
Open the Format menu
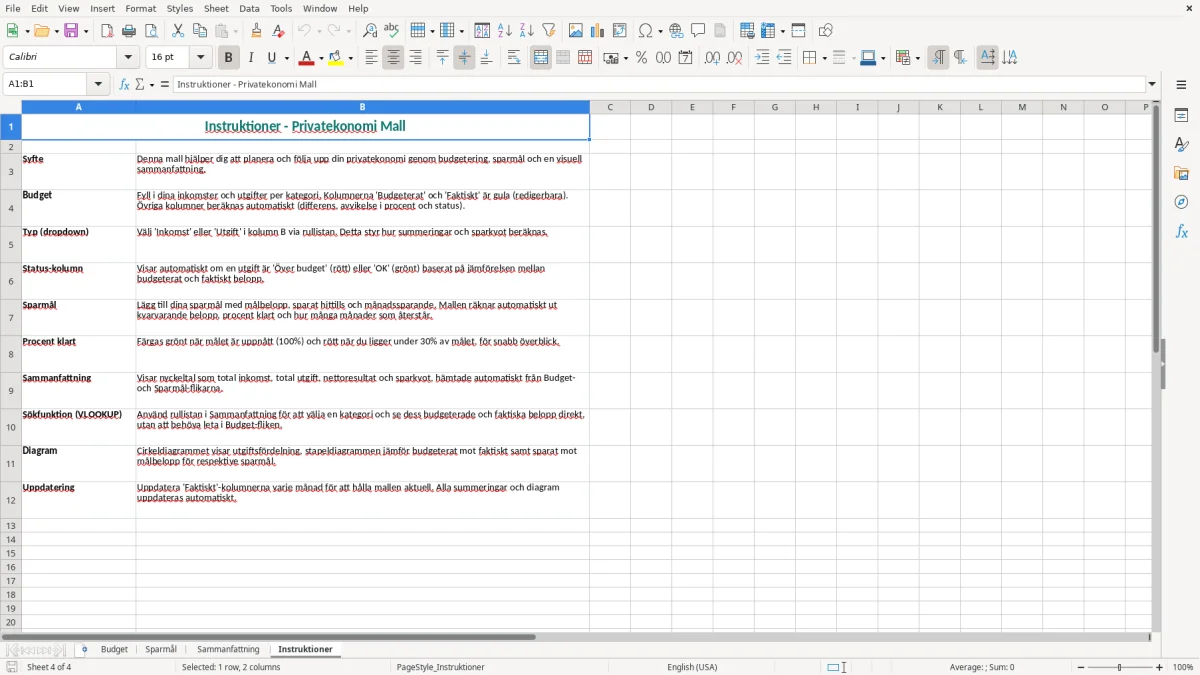(x=140, y=8)
